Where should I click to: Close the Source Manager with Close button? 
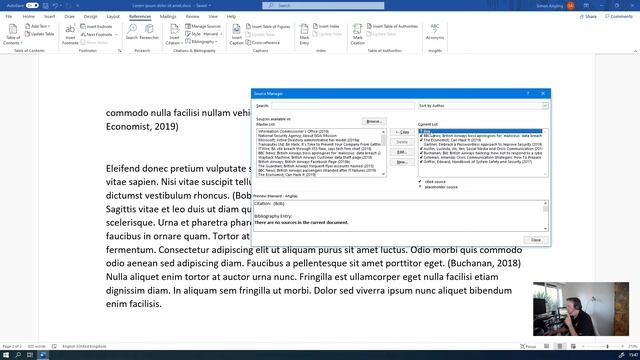536,240
